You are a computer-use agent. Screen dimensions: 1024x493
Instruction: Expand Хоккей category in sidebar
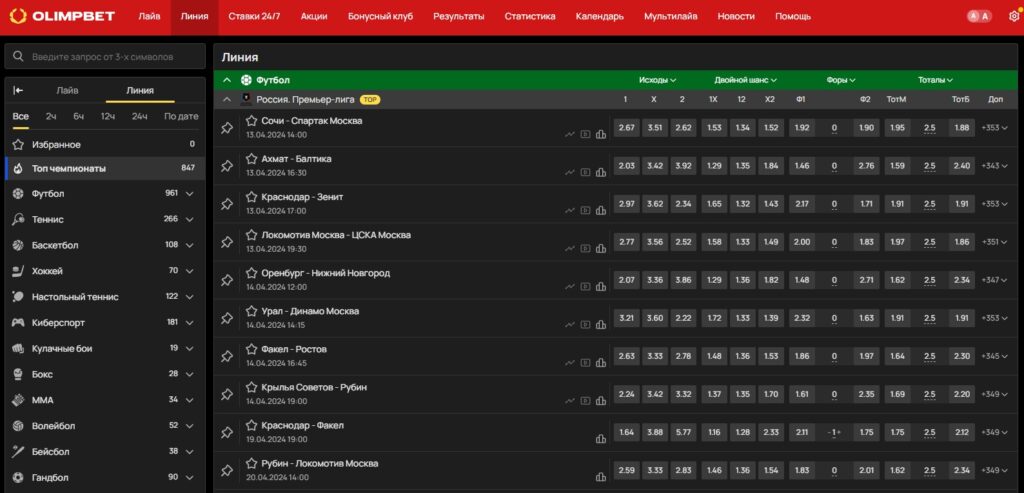pos(190,271)
